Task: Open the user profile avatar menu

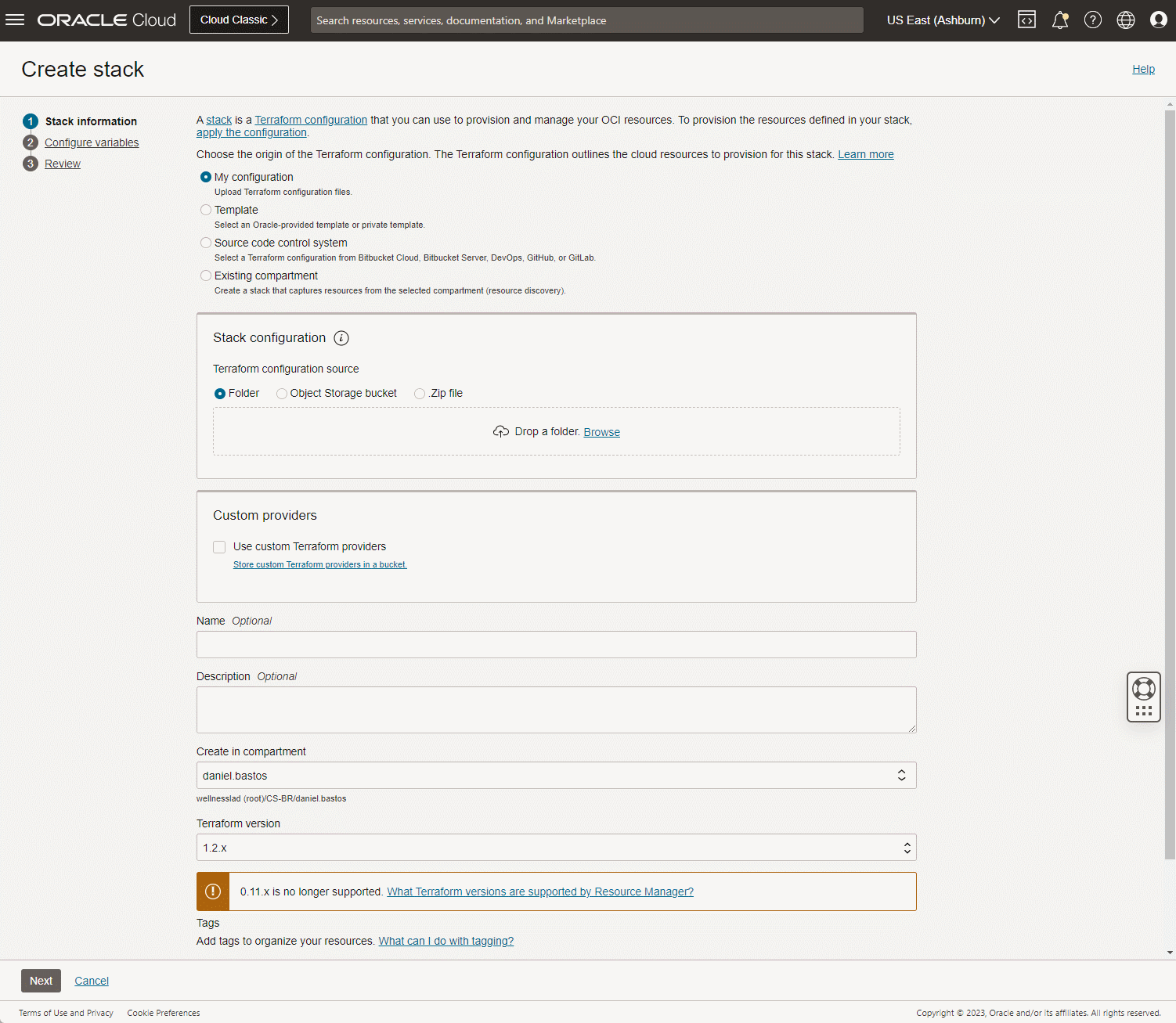Action: click(x=1158, y=20)
